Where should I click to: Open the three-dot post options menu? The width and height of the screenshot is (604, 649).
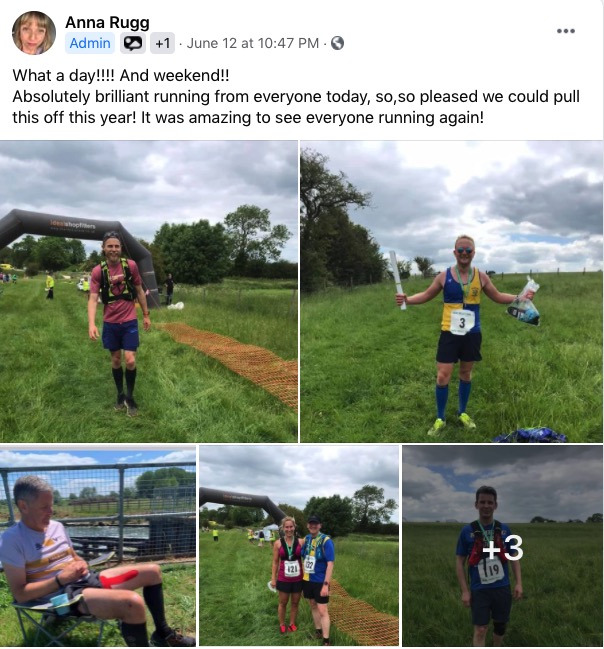565,31
